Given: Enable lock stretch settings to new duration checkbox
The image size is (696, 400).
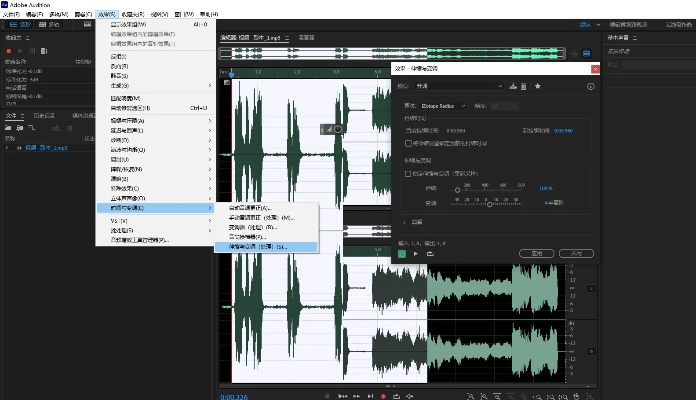Looking at the screenshot, I should pos(406,142).
